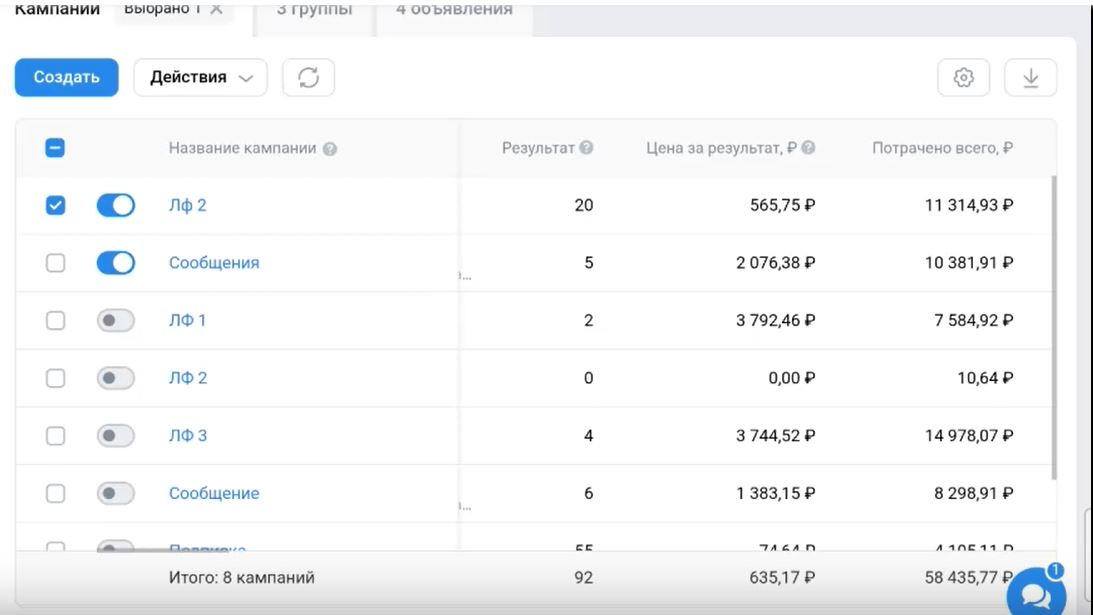Enable the ЛФ 1 campaign switch
Viewport: 1093px width, 615px height.
click(x=116, y=321)
